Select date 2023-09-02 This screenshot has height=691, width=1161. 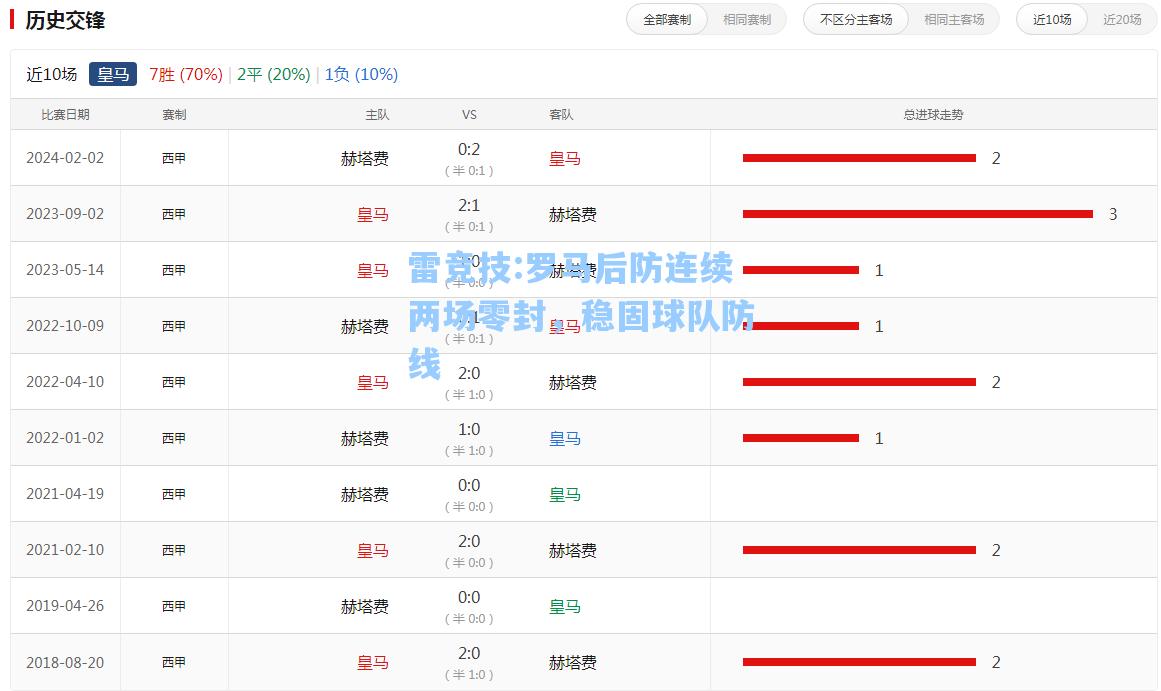[x=65, y=214]
